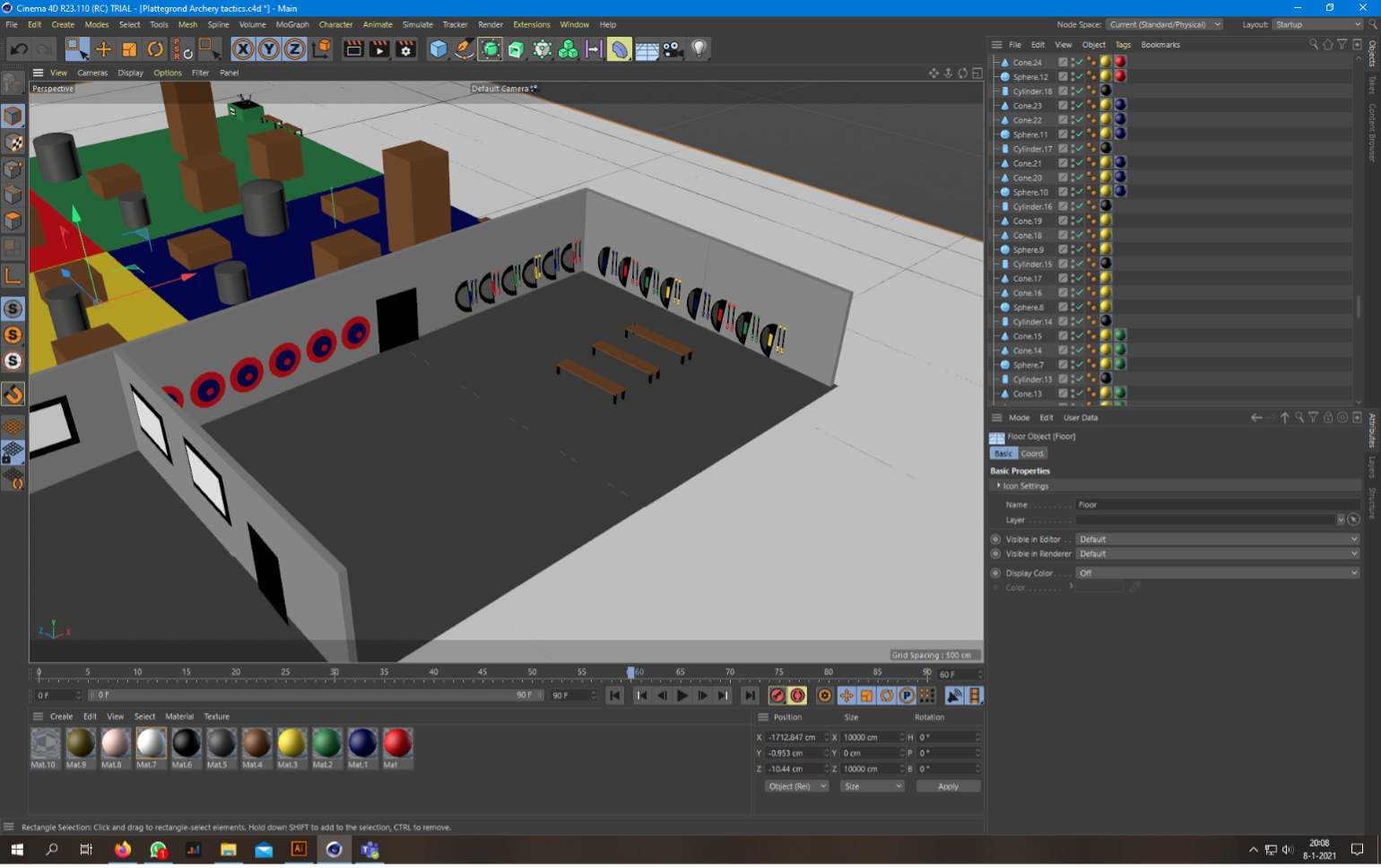Activate the Rotate tool in the top toolbar

coord(155,49)
